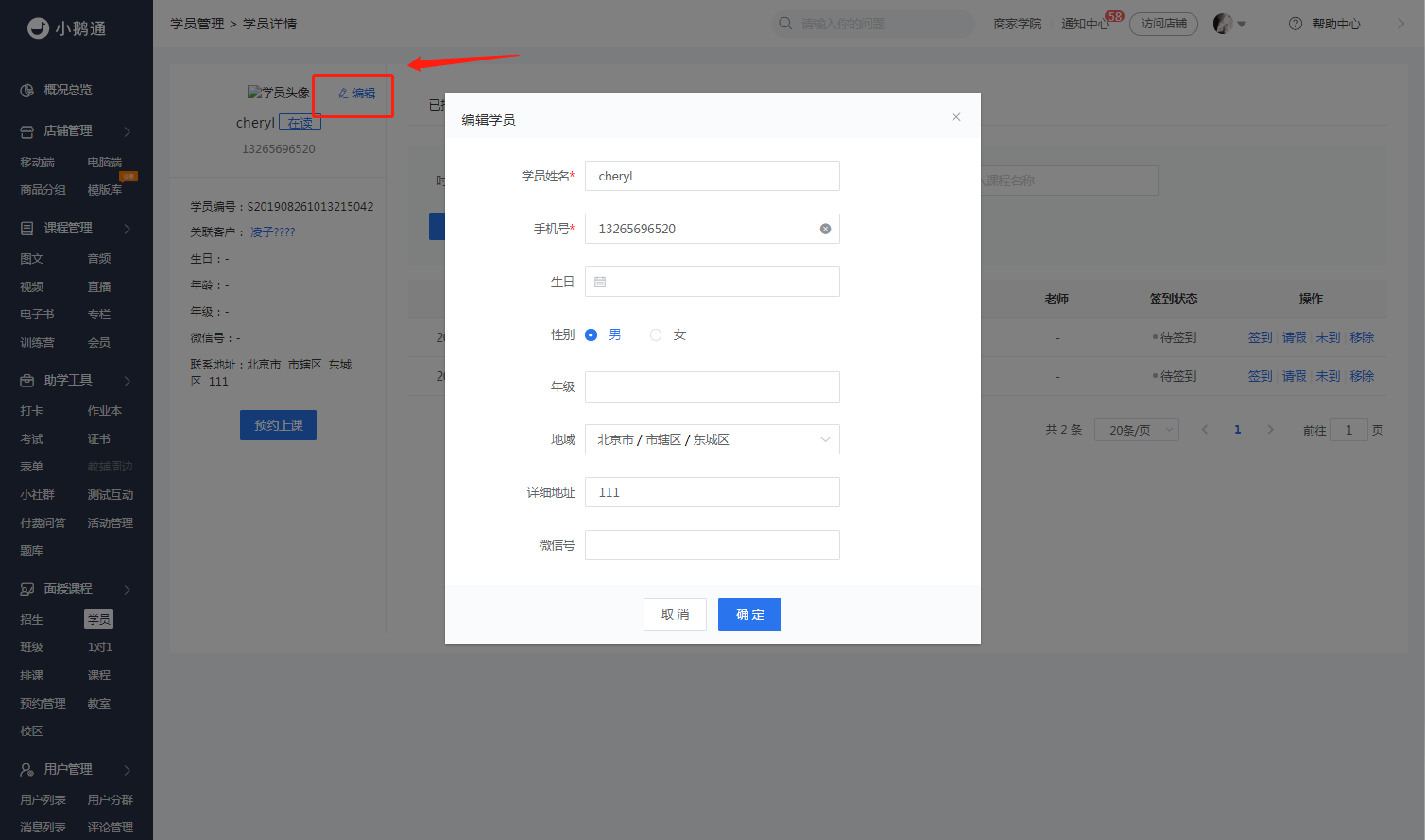
Task: Open 班级 menu item in sidebar
Action: point(32,647)
